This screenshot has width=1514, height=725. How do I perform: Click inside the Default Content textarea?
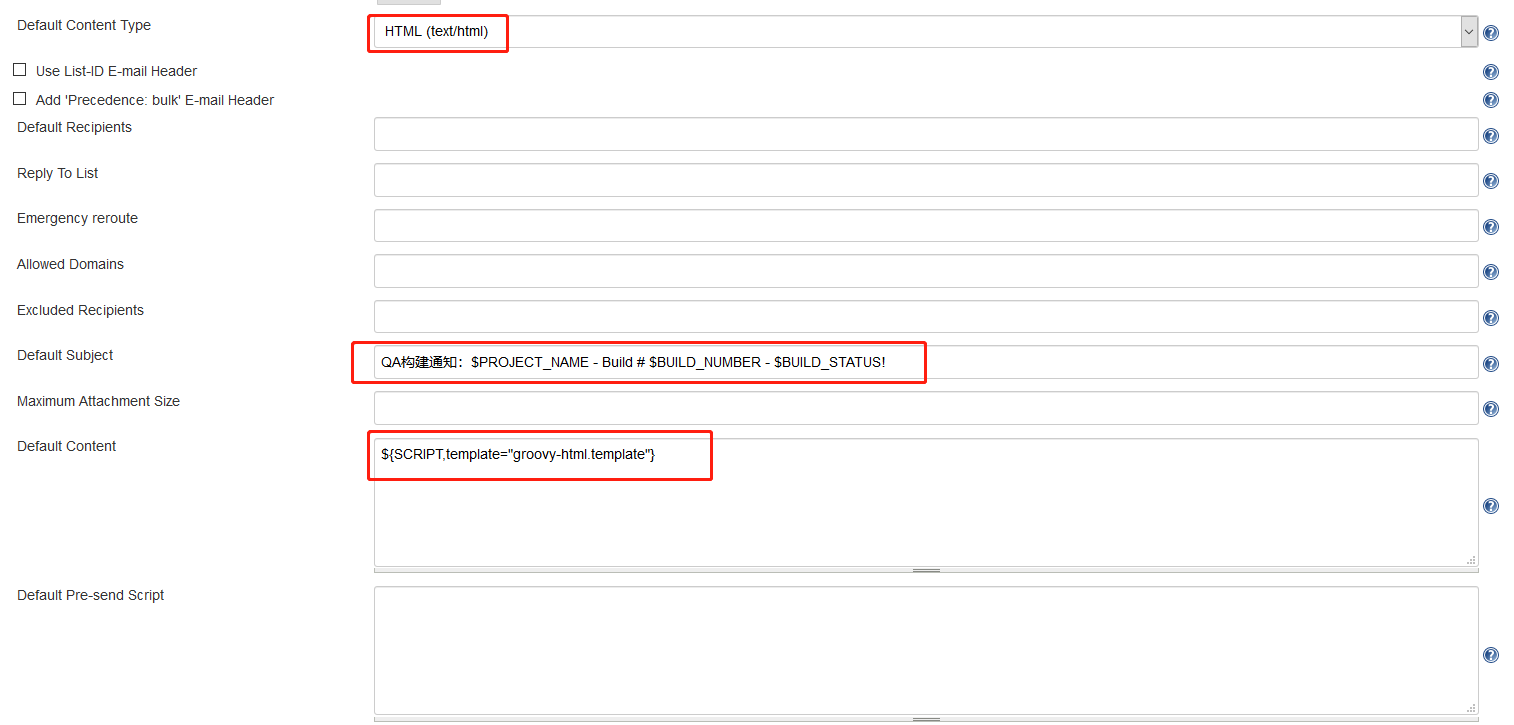pyautogui.click(x=926, y=502)
